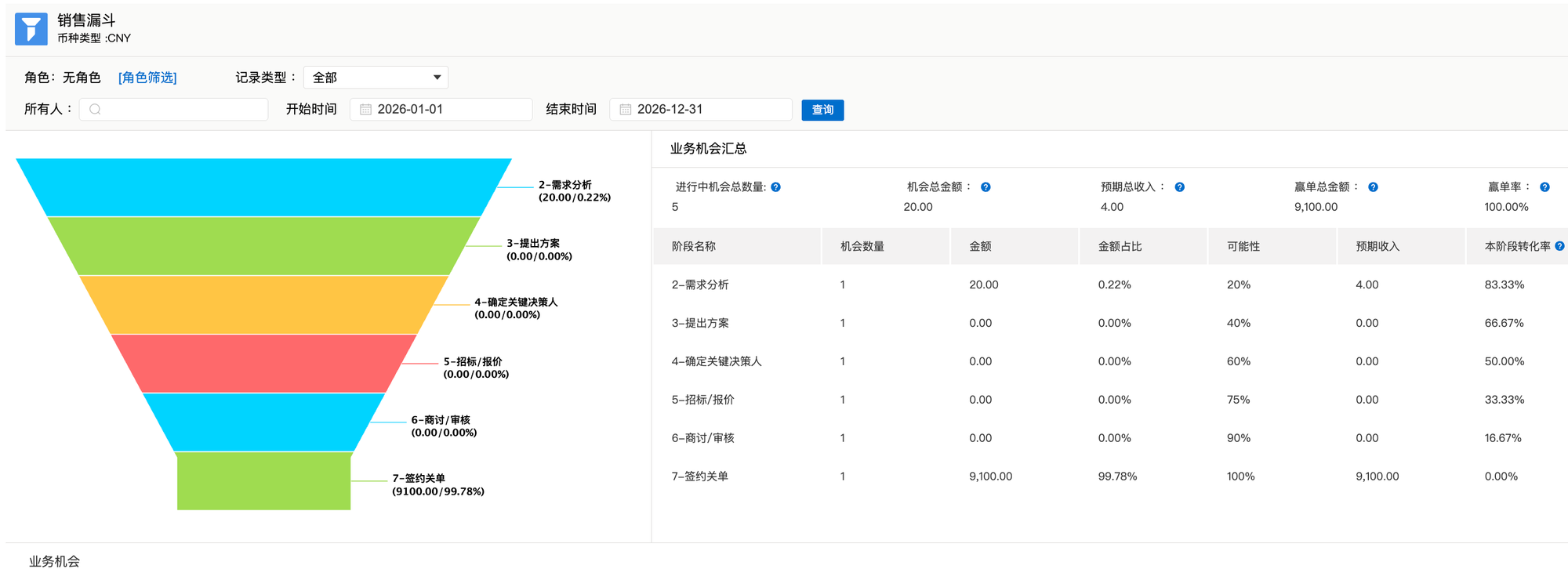Screen dimensions: 1568x569
Task: Click help icon next to 机会总金额
Action: [x=985, y=187]
